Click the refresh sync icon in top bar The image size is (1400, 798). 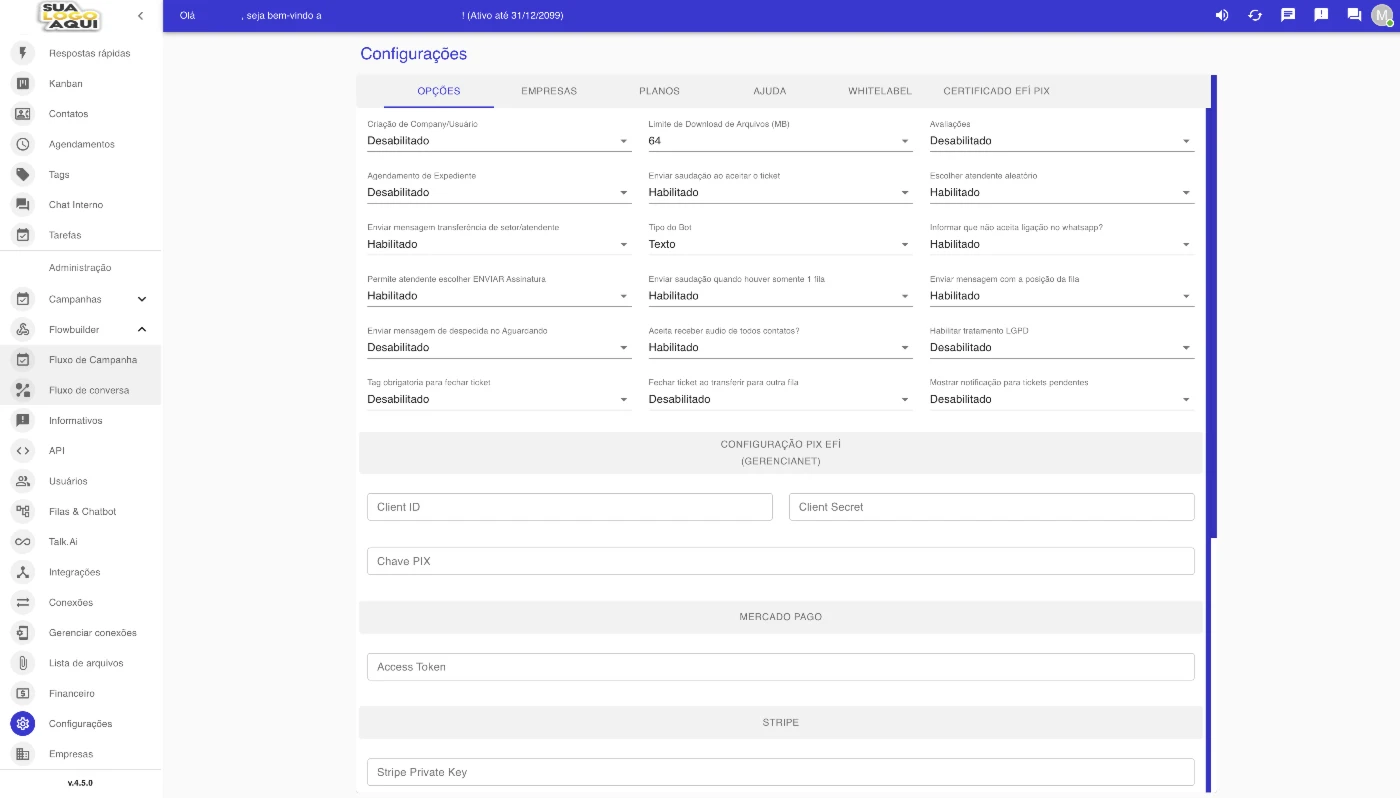pos(1255,15)
